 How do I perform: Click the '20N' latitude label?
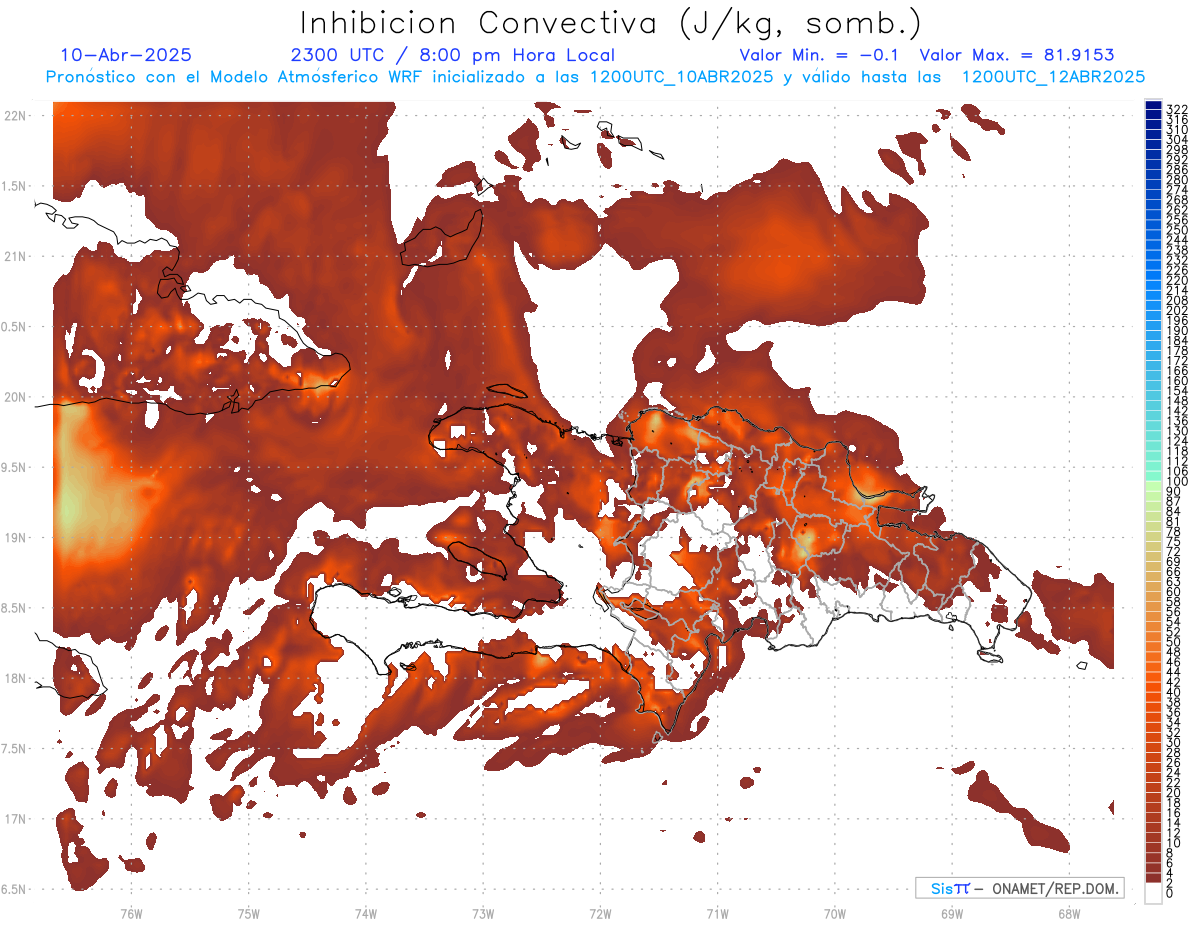16,397
